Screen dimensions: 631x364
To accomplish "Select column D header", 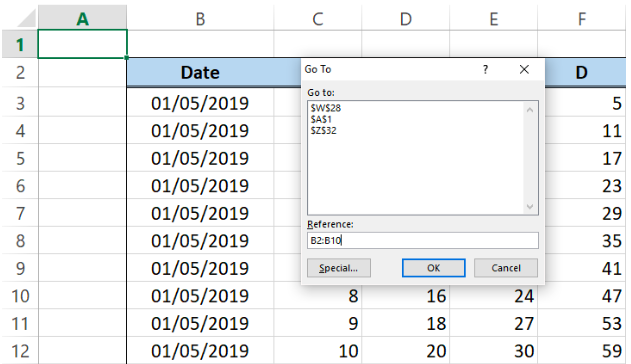I will 406,19.
